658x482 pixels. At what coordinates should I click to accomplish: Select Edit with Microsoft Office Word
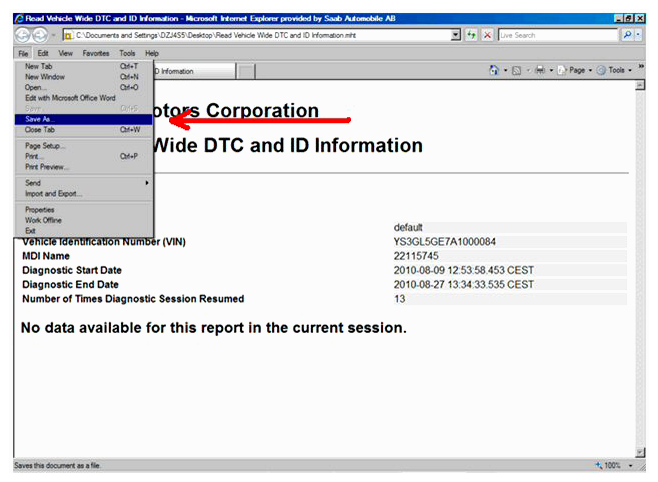pyautogui.click(x=84, y=98)
